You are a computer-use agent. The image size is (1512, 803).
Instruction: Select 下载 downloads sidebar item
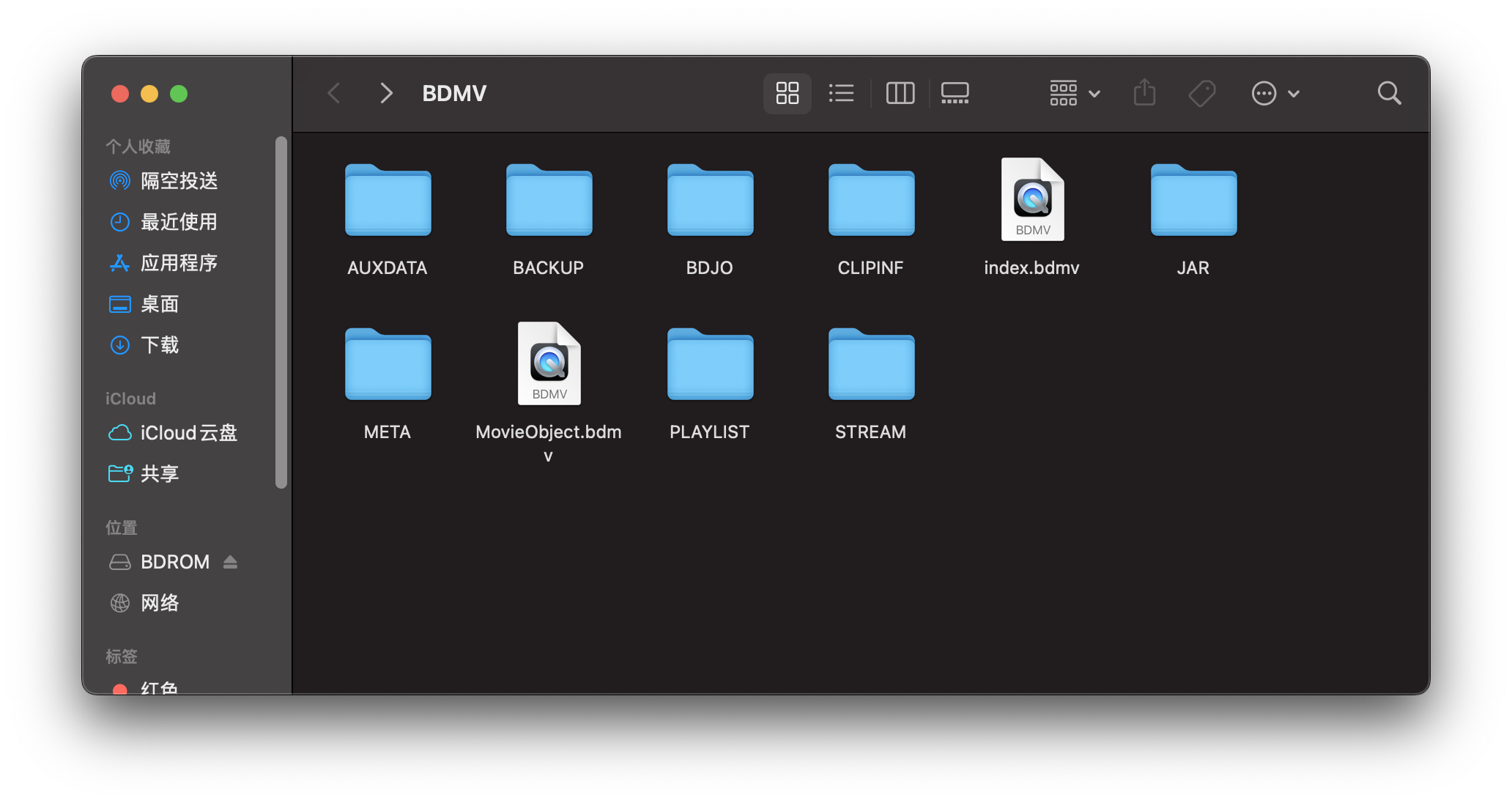point(159,345)
